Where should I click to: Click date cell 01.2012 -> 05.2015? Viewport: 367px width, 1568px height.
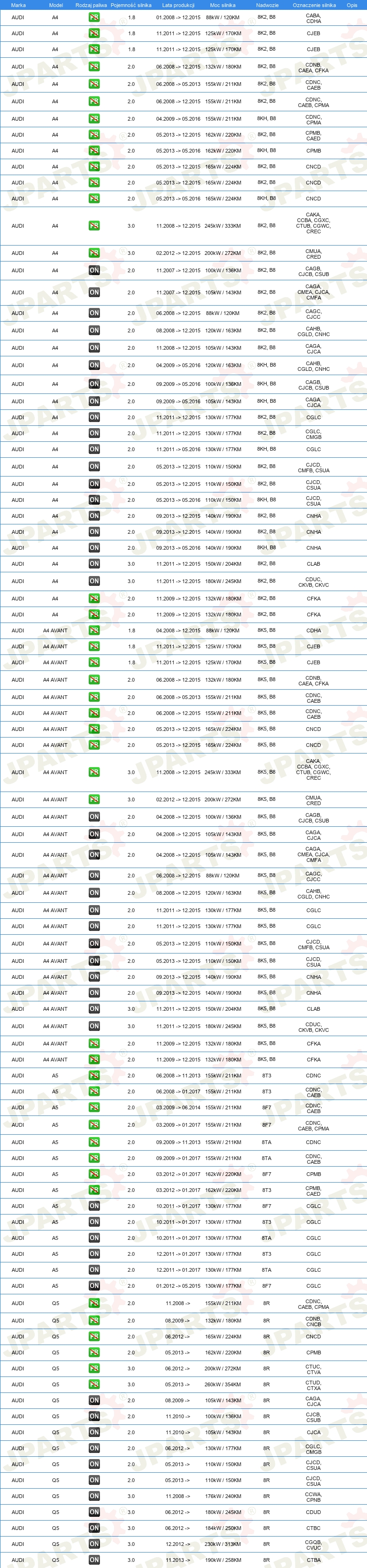tap(178, 1286)
